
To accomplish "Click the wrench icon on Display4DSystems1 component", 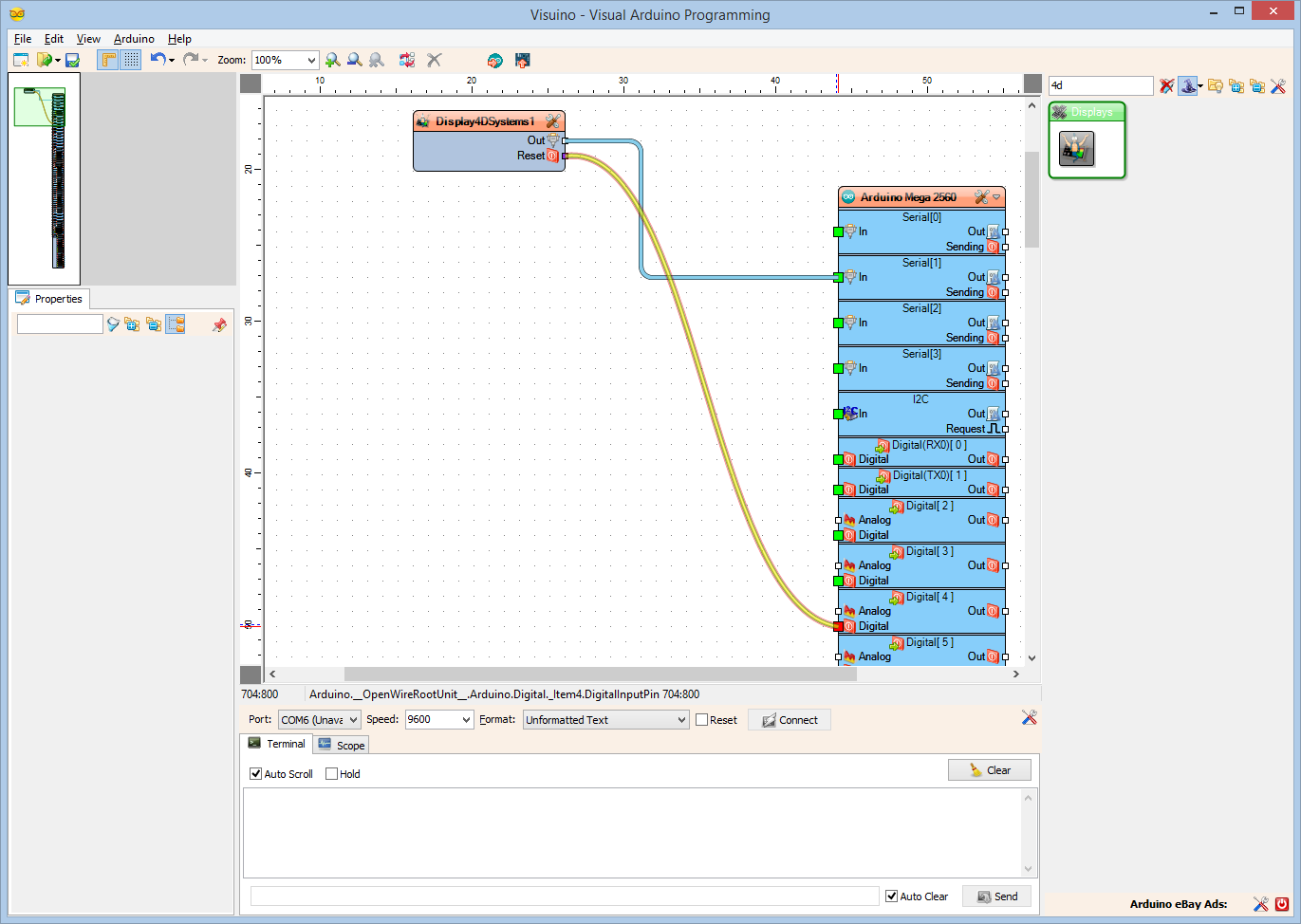I will (x=553, y=121).
